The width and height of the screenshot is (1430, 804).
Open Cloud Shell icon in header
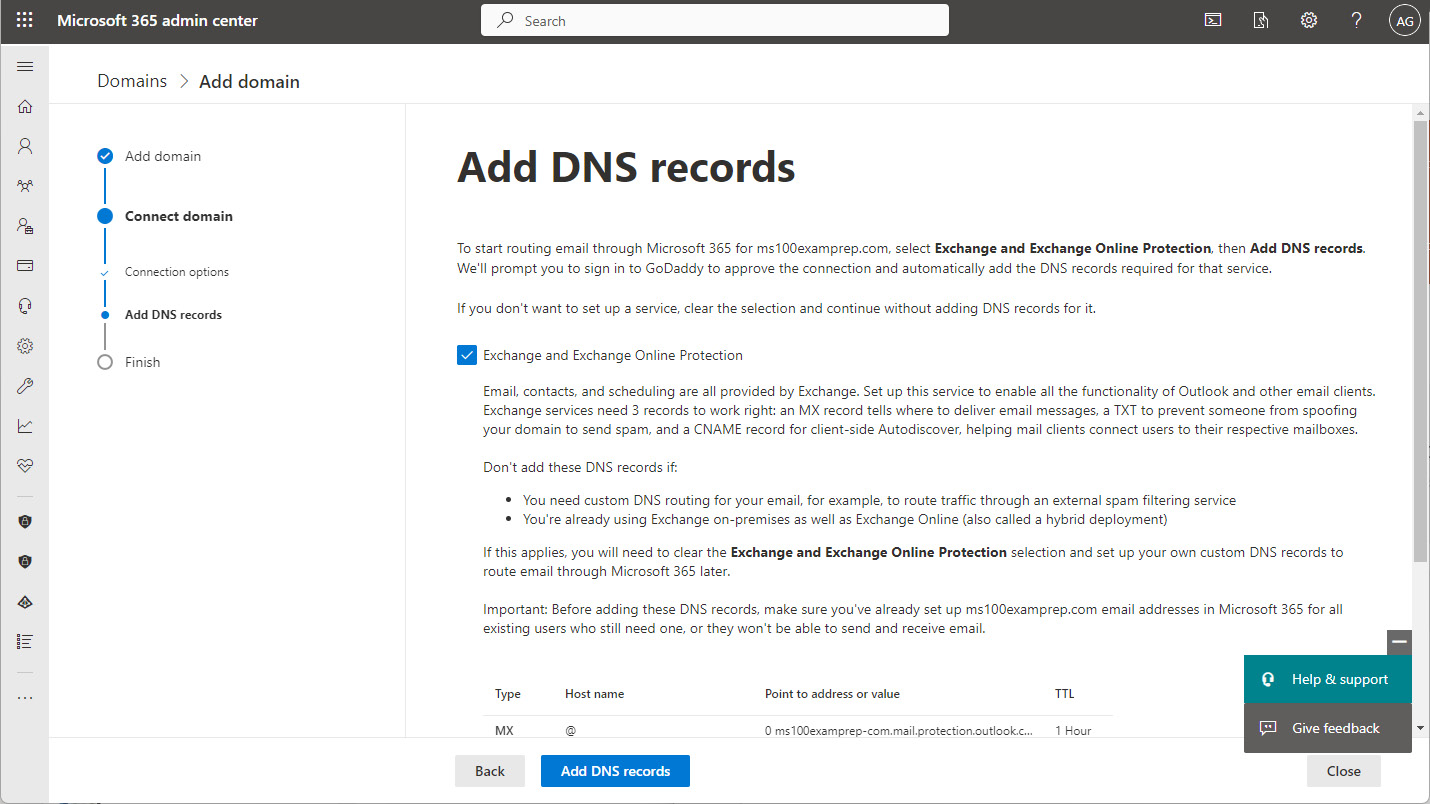click(x=1213, y=20)
